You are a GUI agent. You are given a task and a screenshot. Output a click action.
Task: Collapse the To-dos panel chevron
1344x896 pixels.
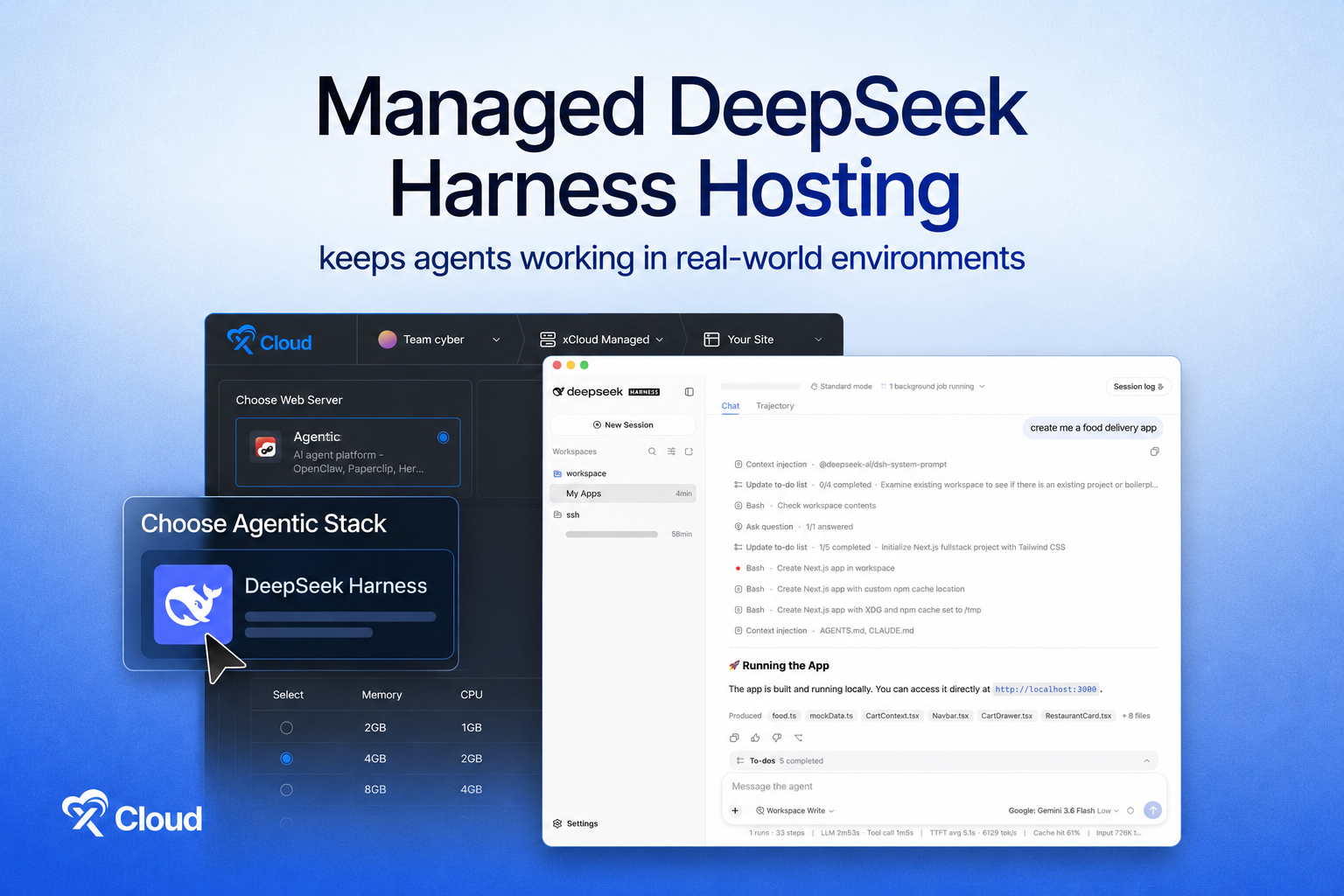click(1146, 761)
